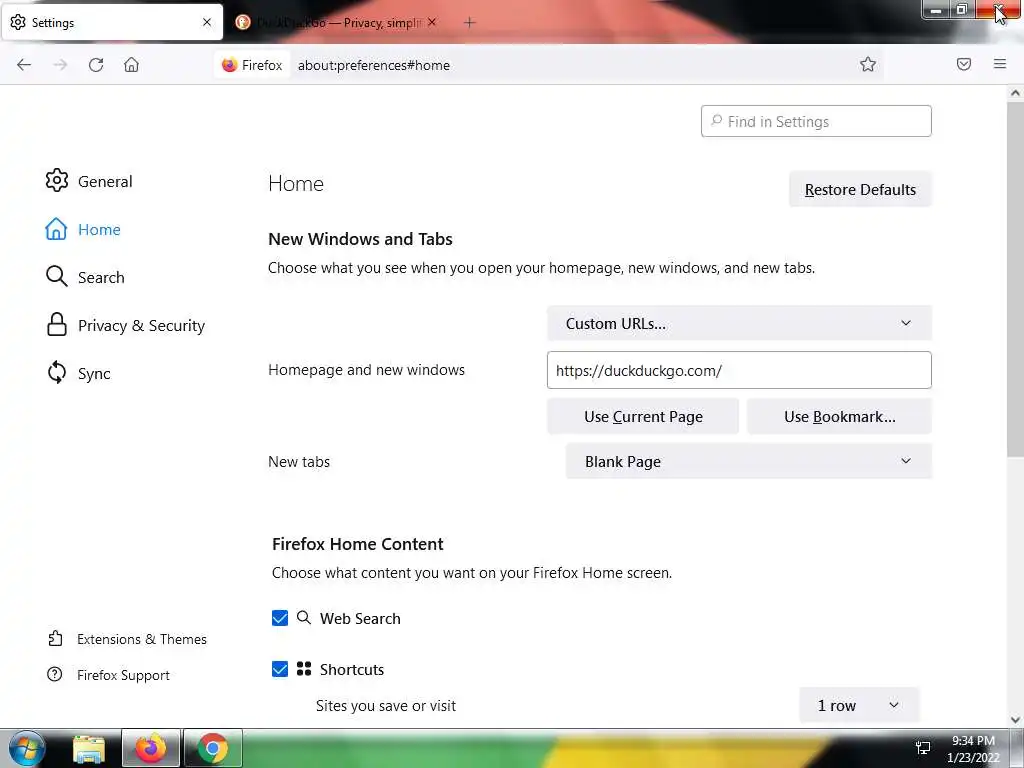Open the Sync settings section
This screenshot has height=768, width=1024.
78,374
